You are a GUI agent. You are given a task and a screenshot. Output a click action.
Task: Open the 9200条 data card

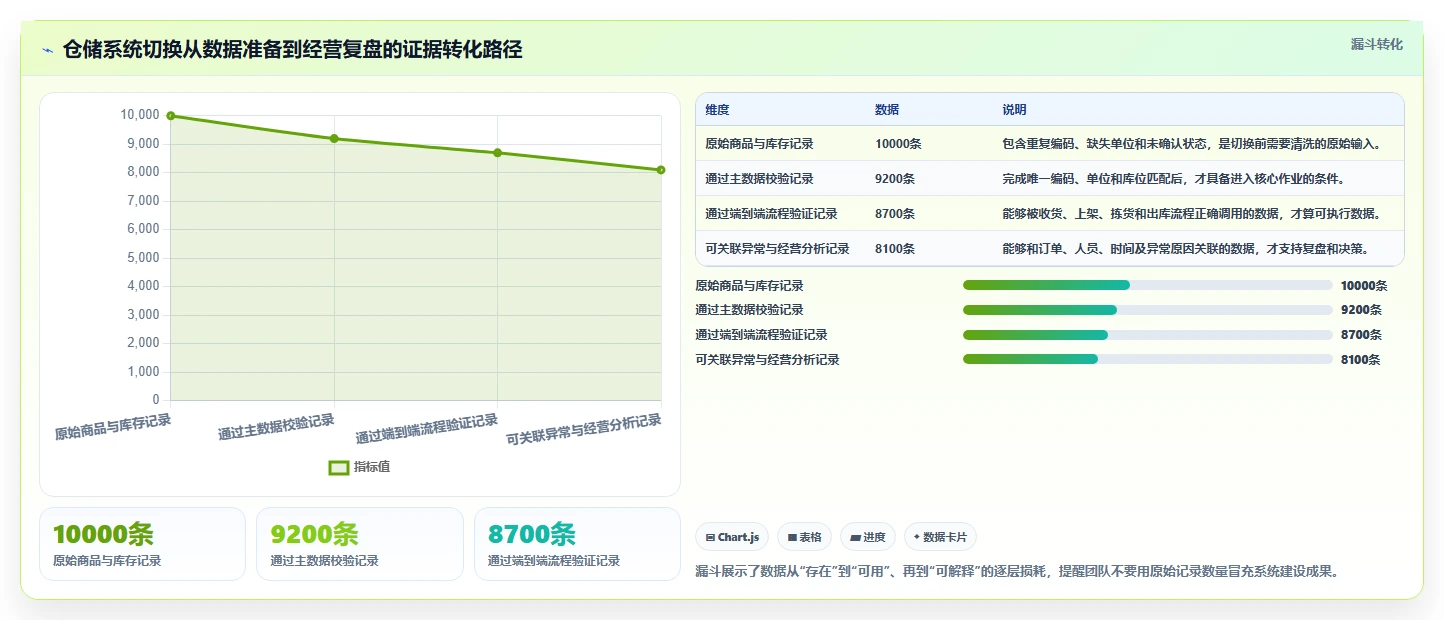coord(360,544)
